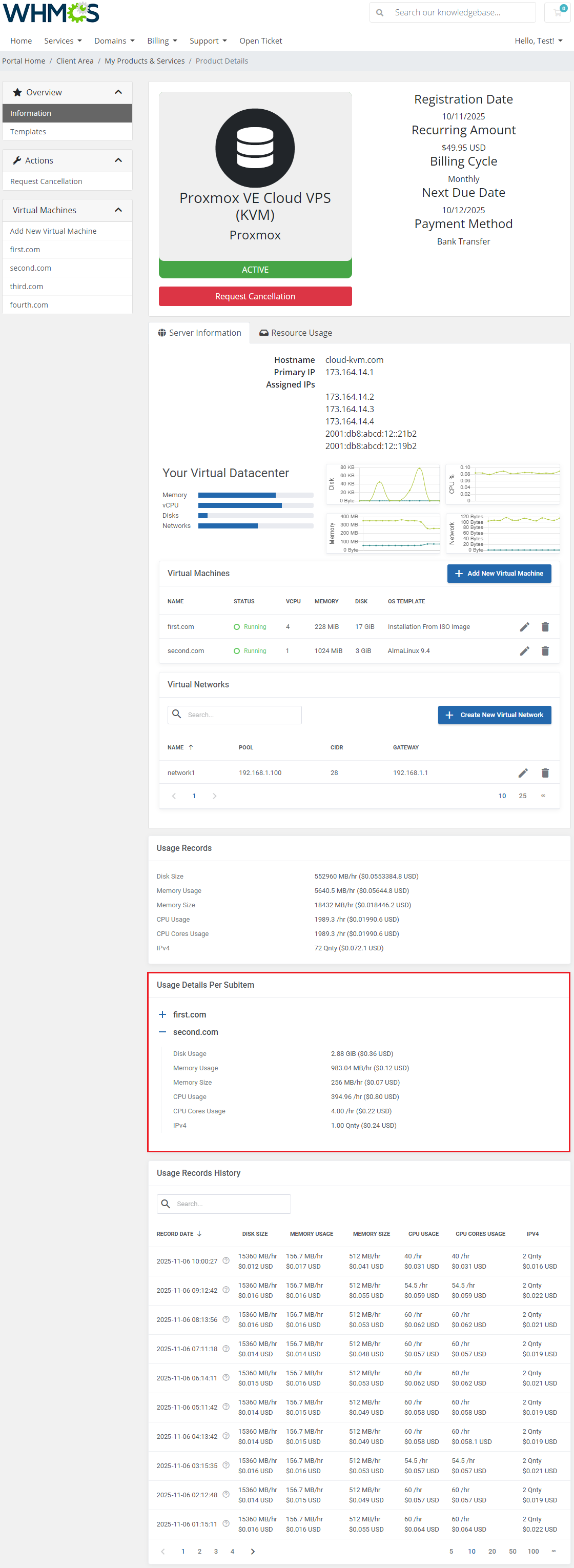Edit first.com virtual machine pencil icon
574x1568 pixels.
click(524, 627)
